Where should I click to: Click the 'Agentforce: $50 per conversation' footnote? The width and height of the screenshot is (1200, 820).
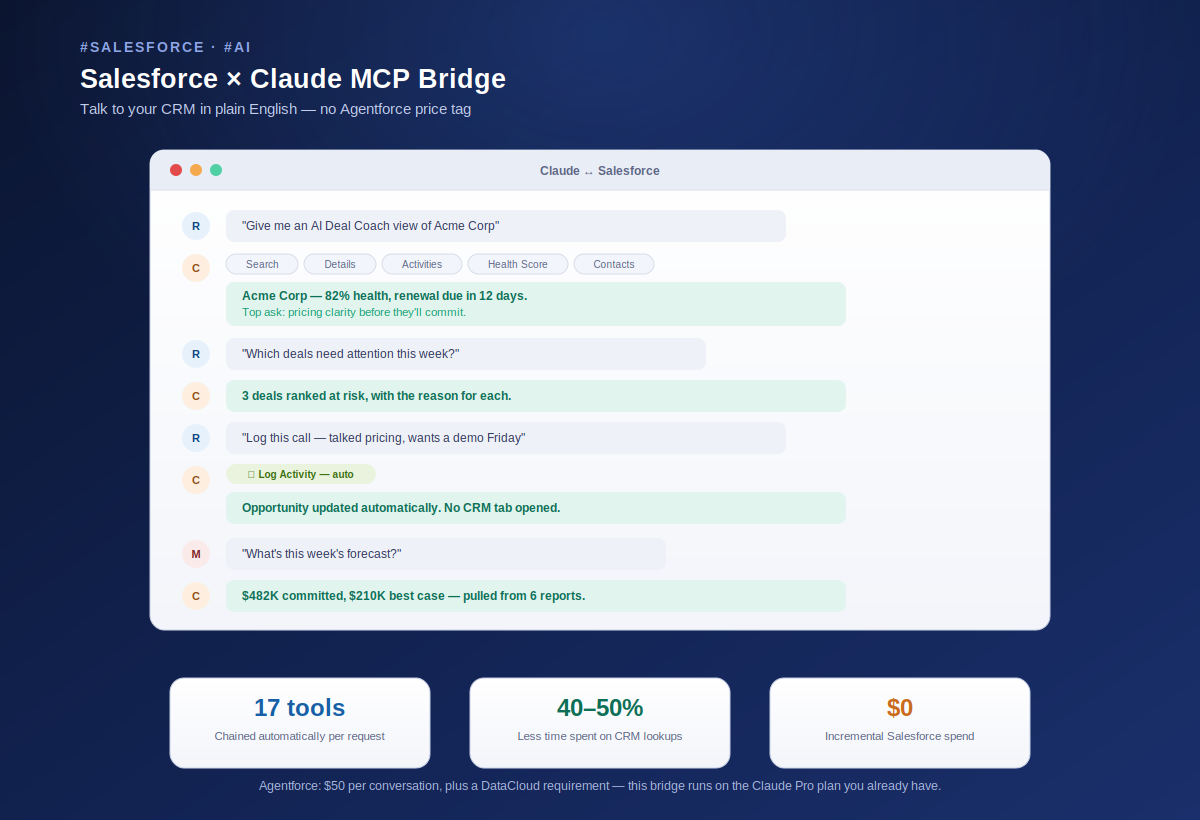click(600, 786)
